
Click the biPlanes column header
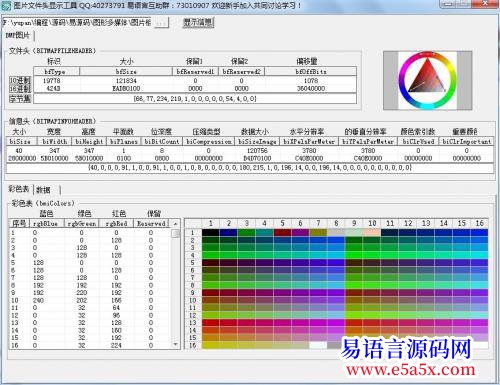pos(124,142)
